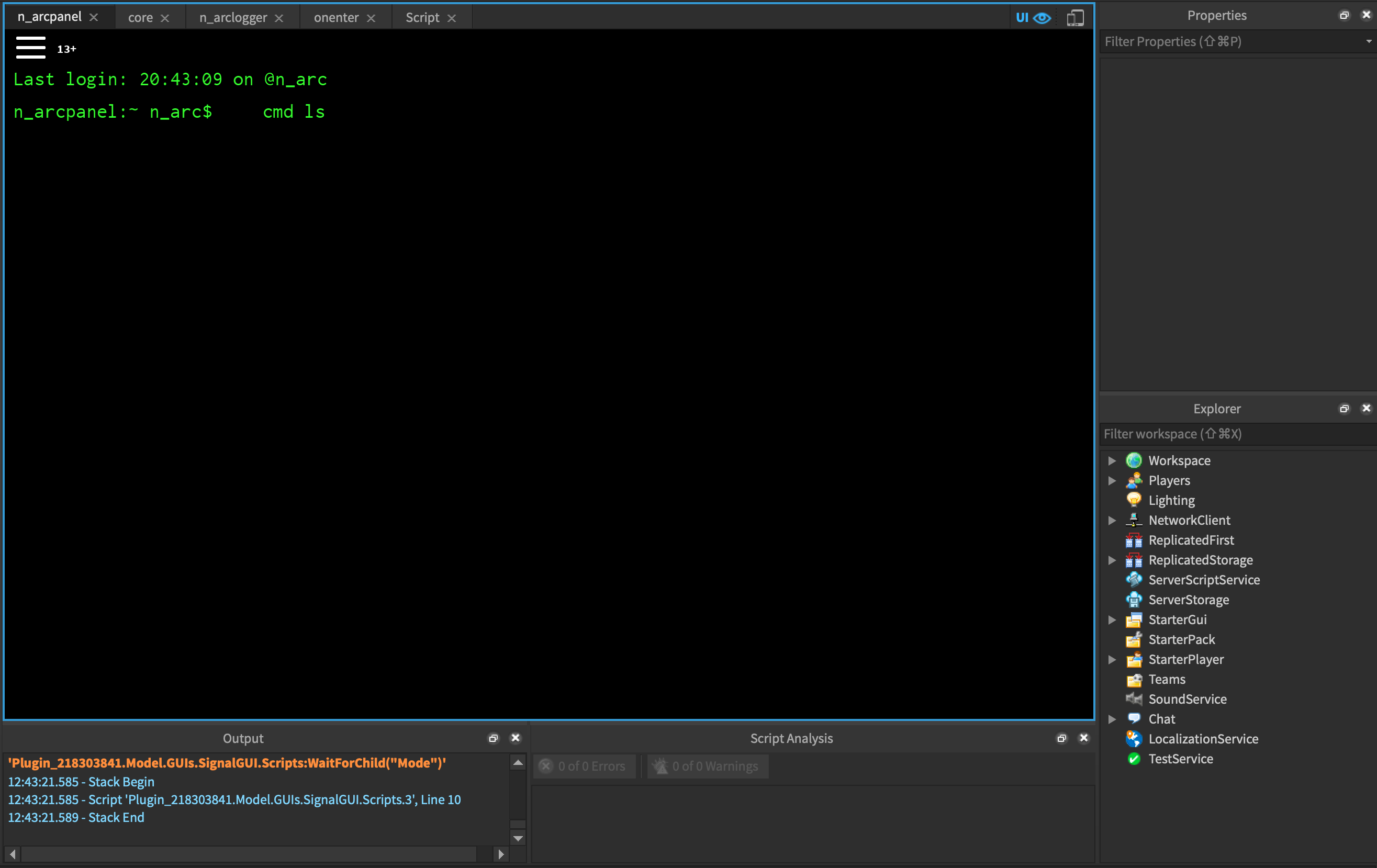The width and height of the screenshot is (1377, 868).
Task: Open the hamburger menu in game view
Action: click(x=30, y=48)
